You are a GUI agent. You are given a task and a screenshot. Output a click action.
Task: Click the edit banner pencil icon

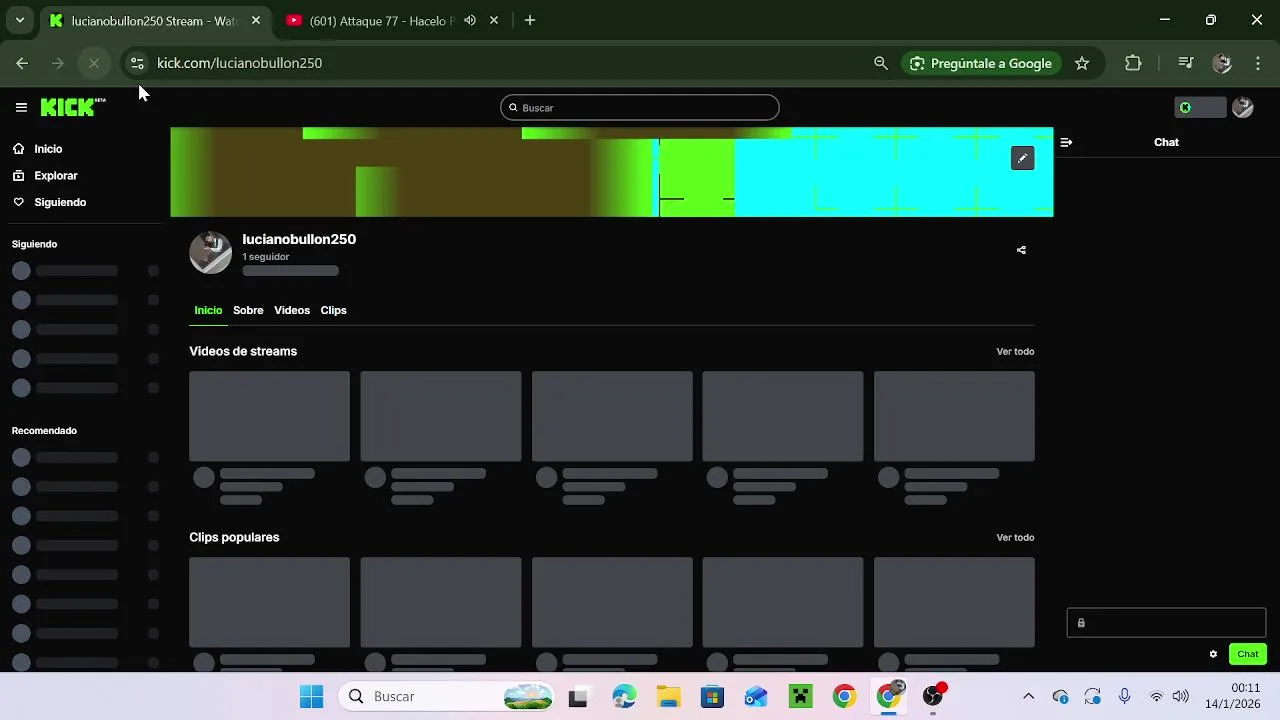pyautogui.click(x=1022, y=158)
